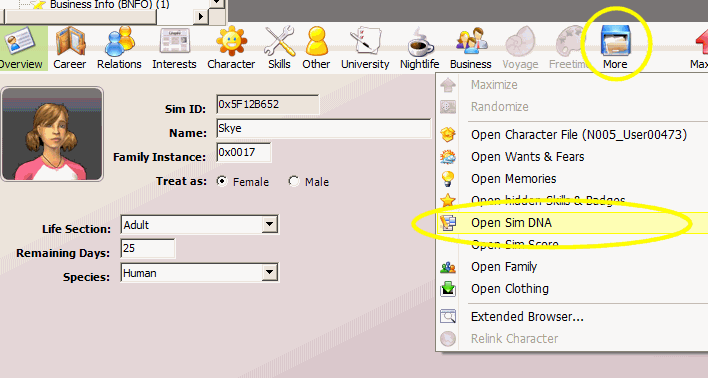Open the Nightlife coffee cup icon

pyautogui.click(x=420, y=42)
